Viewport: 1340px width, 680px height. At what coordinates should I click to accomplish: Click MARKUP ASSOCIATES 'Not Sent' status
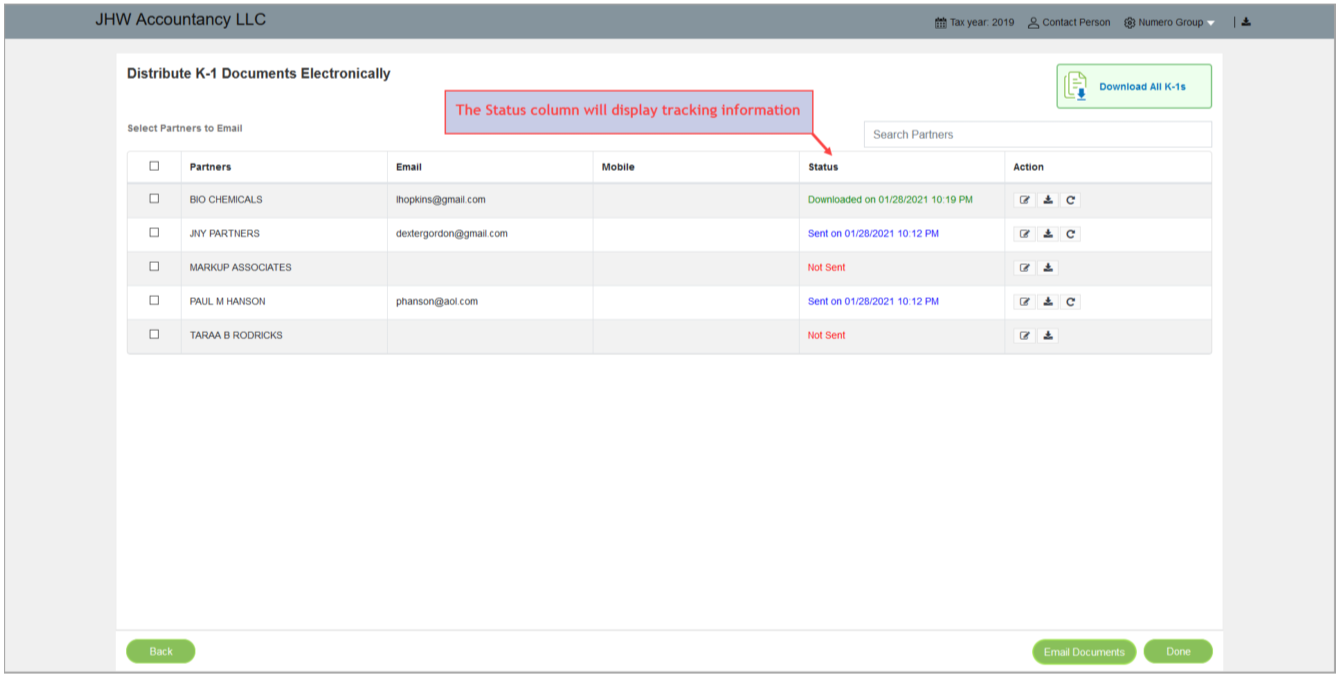[826, 267]
